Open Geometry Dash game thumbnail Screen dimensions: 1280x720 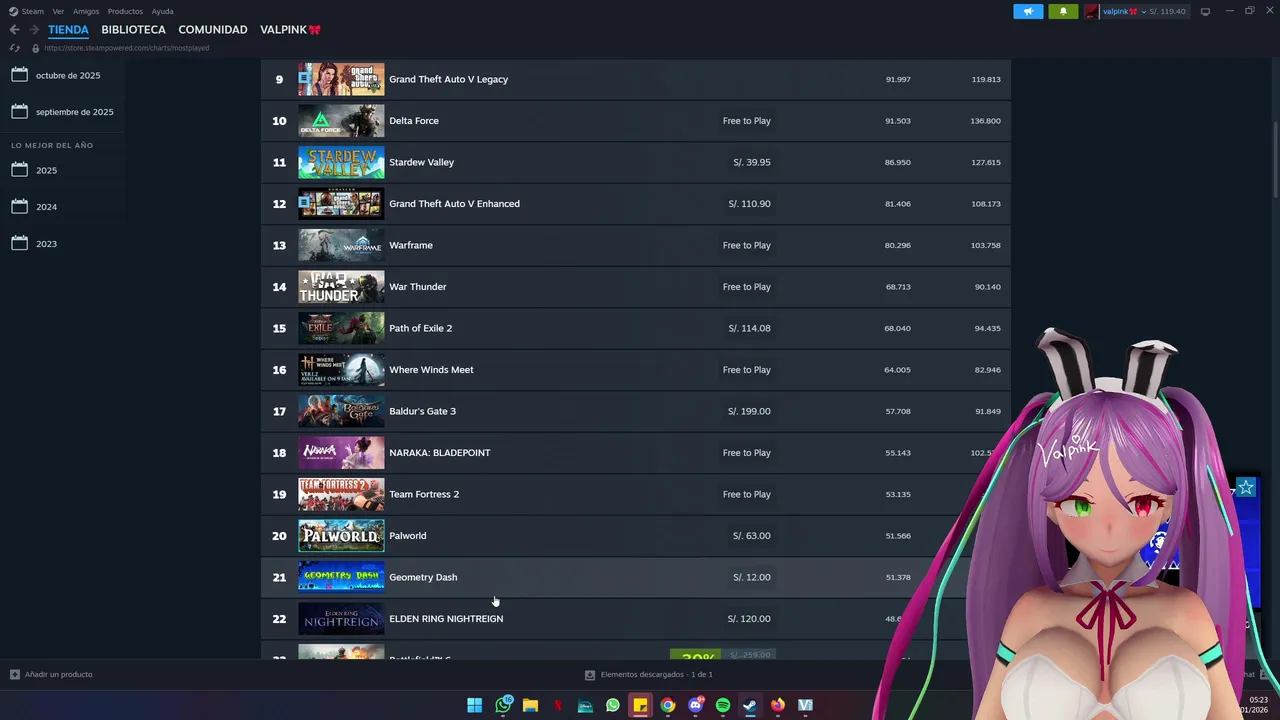341,577
